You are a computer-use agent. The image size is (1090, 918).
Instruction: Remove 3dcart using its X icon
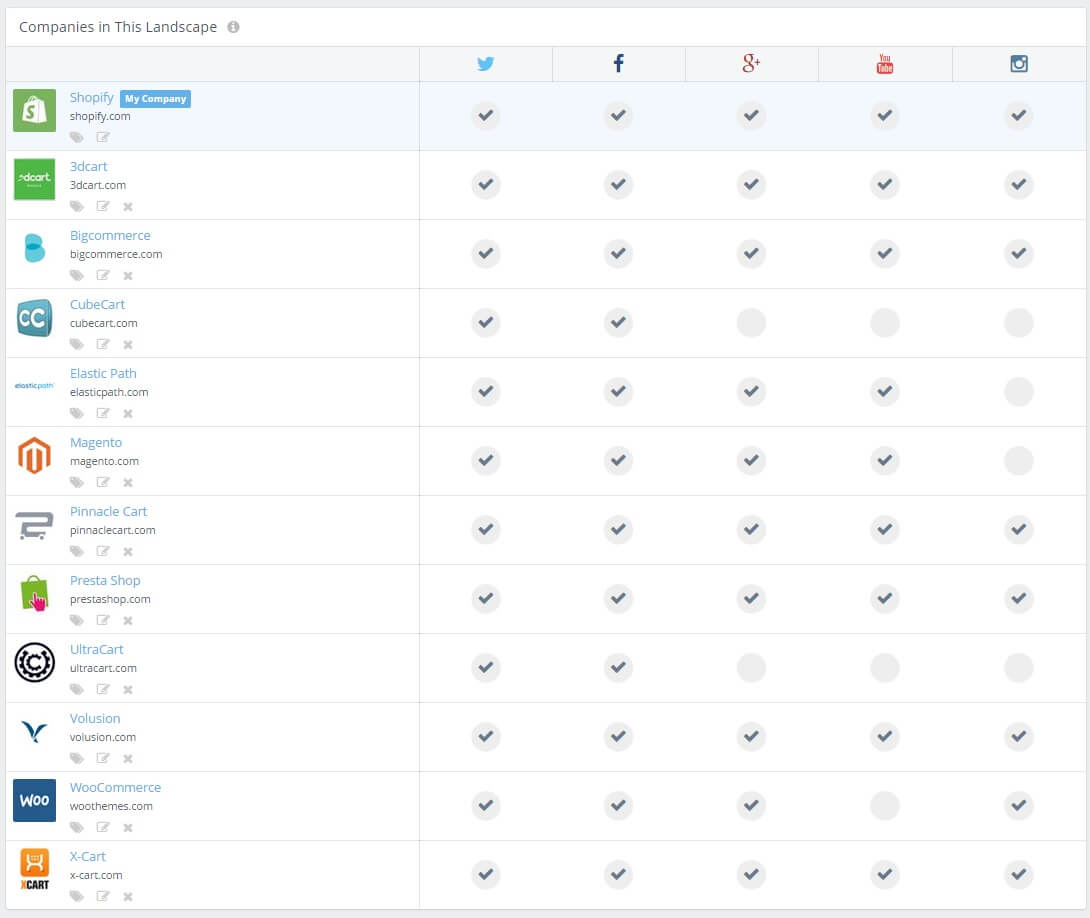(128, 206)
